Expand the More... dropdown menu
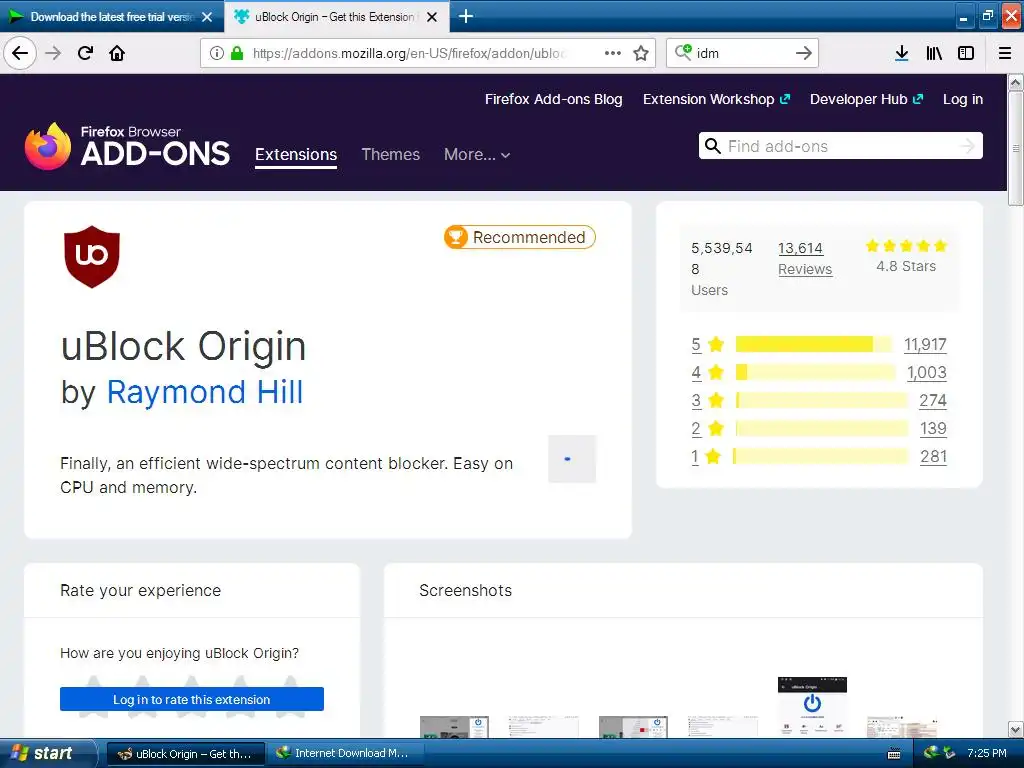The height and width of the screenshot is (768, 1024). click(x=477, y=155)
